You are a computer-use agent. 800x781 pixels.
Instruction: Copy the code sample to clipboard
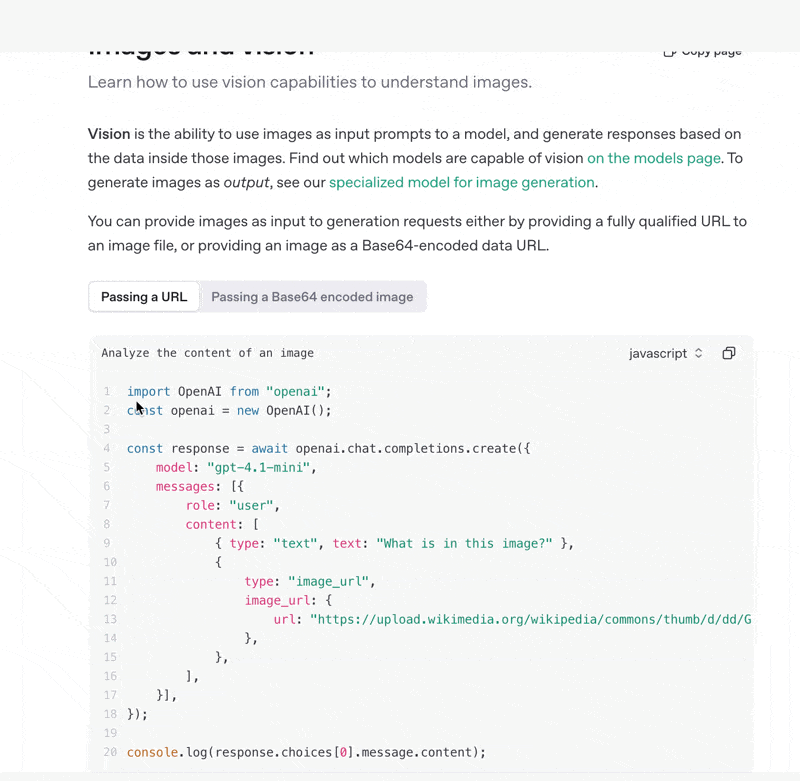[729, 353]
